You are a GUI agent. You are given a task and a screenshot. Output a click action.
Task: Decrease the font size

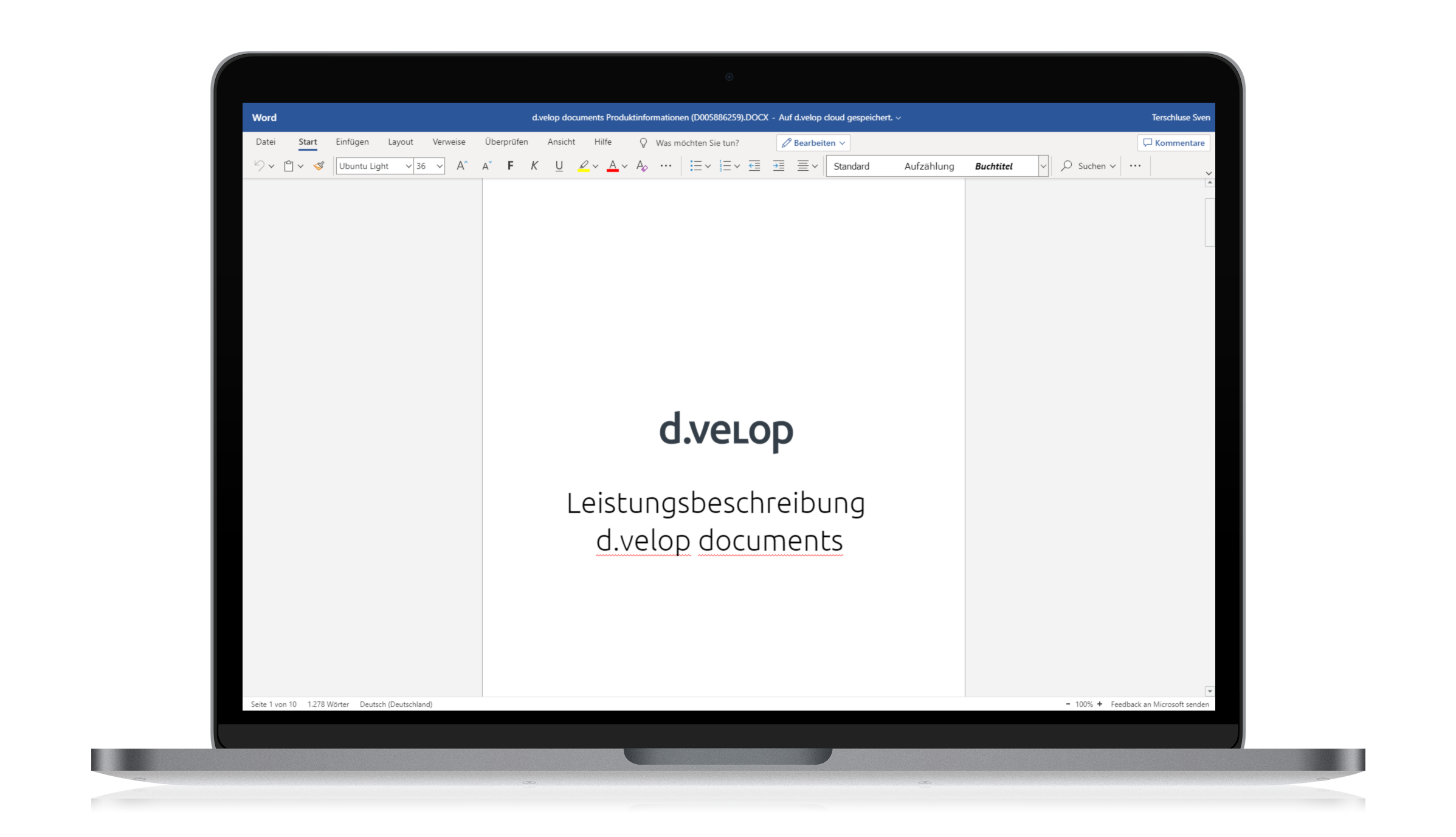click(486, 166)
